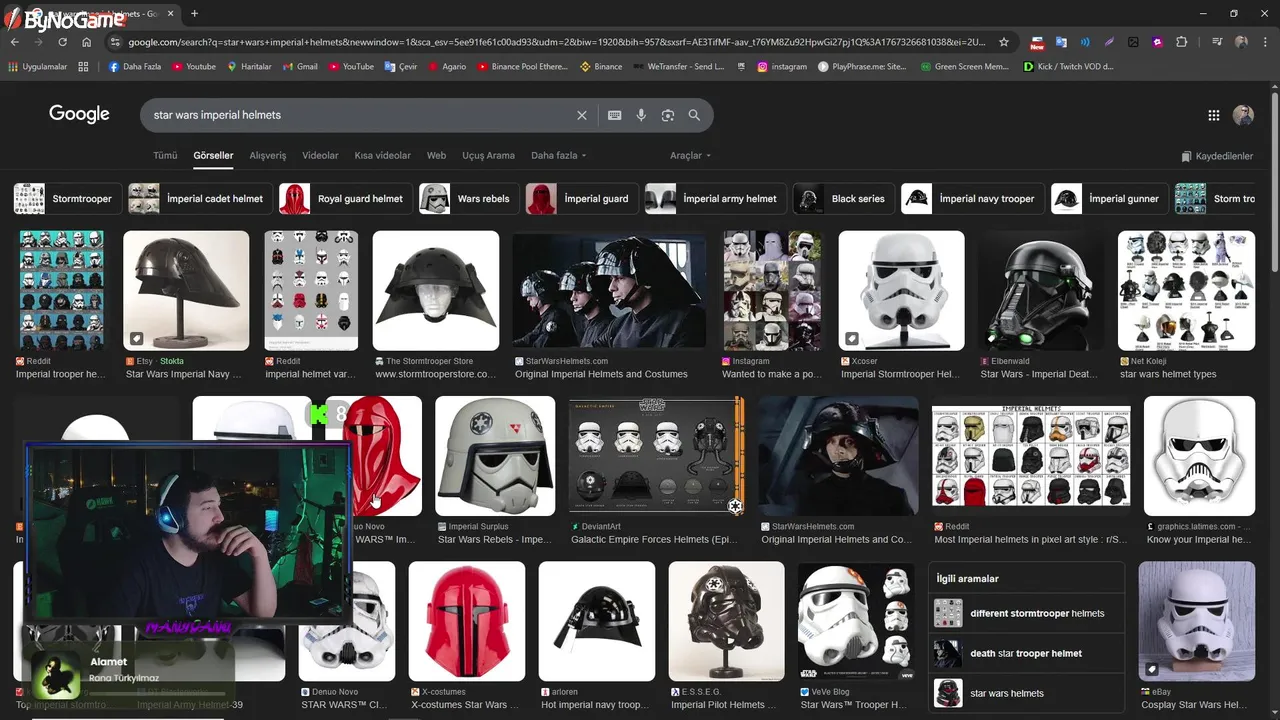1280x720 pixels.
Task: Open the Imperial Surplus Star Wars Rebels image
Action: [x=495, y=456]
